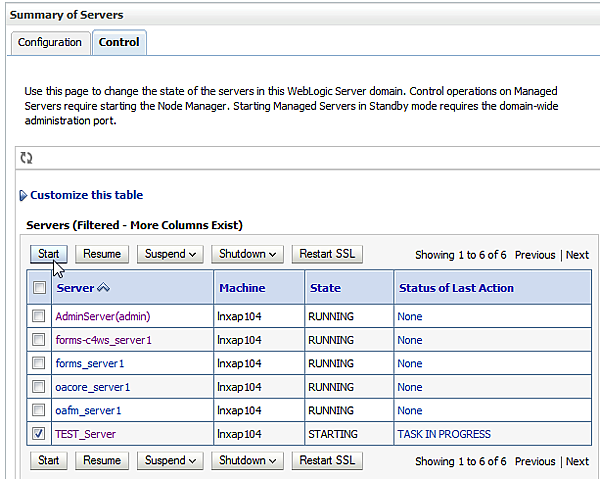This screenshot has width=600, height=479.
Task: Click the sort arrow icon beside Server
Action: pyautogui.click(x=102, y=288)
